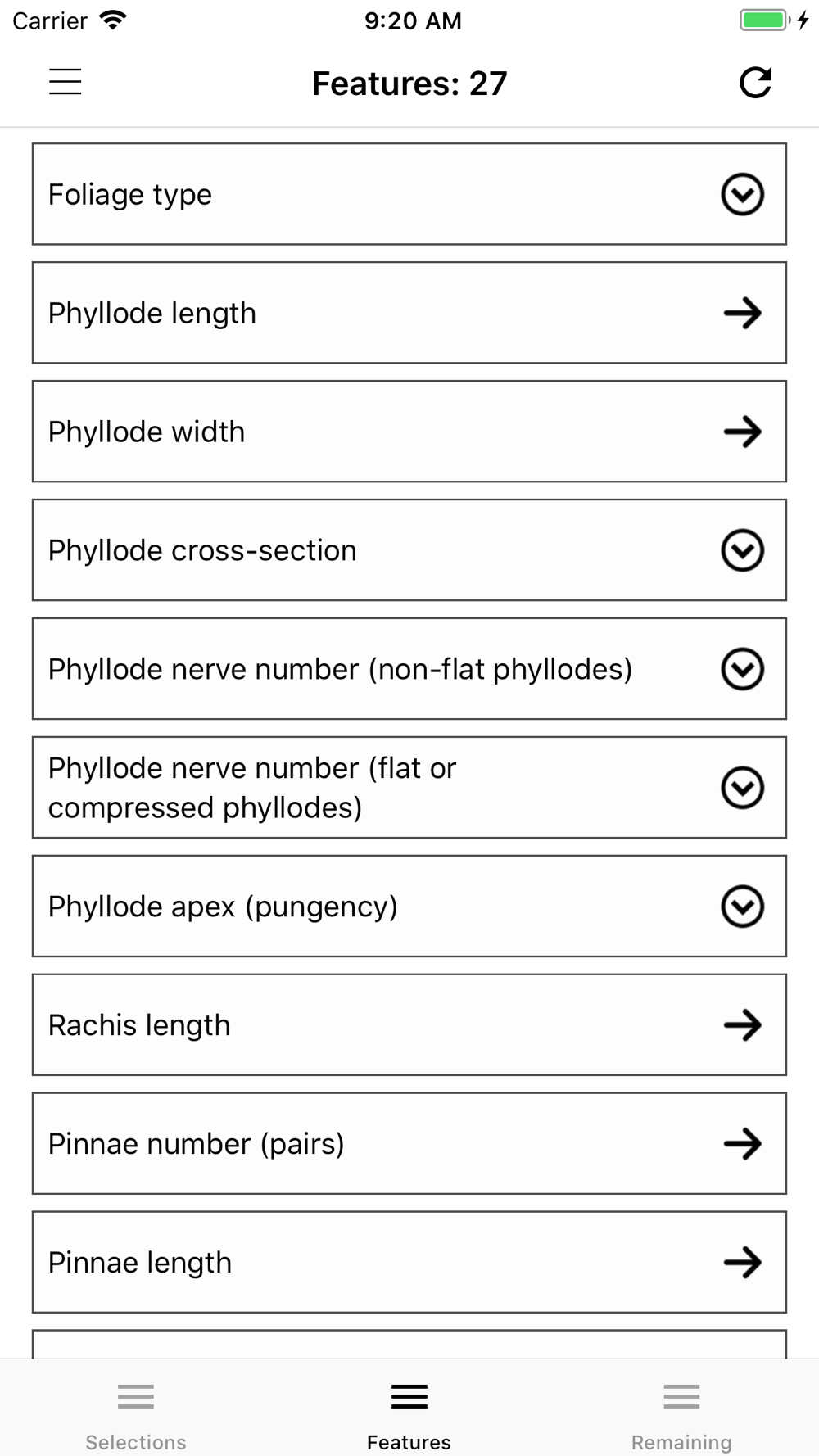The image size is (819, 1456).
Task: Open Pinnae number (pairs) arrow icon
Action: point(743,1144)
